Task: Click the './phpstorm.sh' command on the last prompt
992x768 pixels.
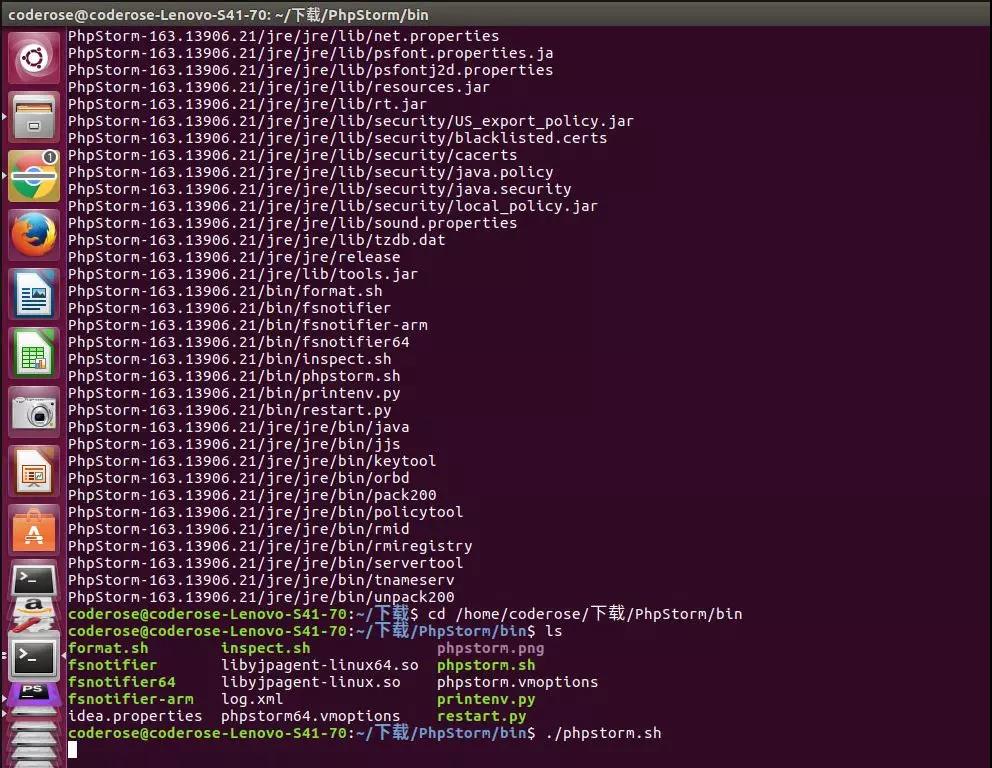Action: (603, 733)
